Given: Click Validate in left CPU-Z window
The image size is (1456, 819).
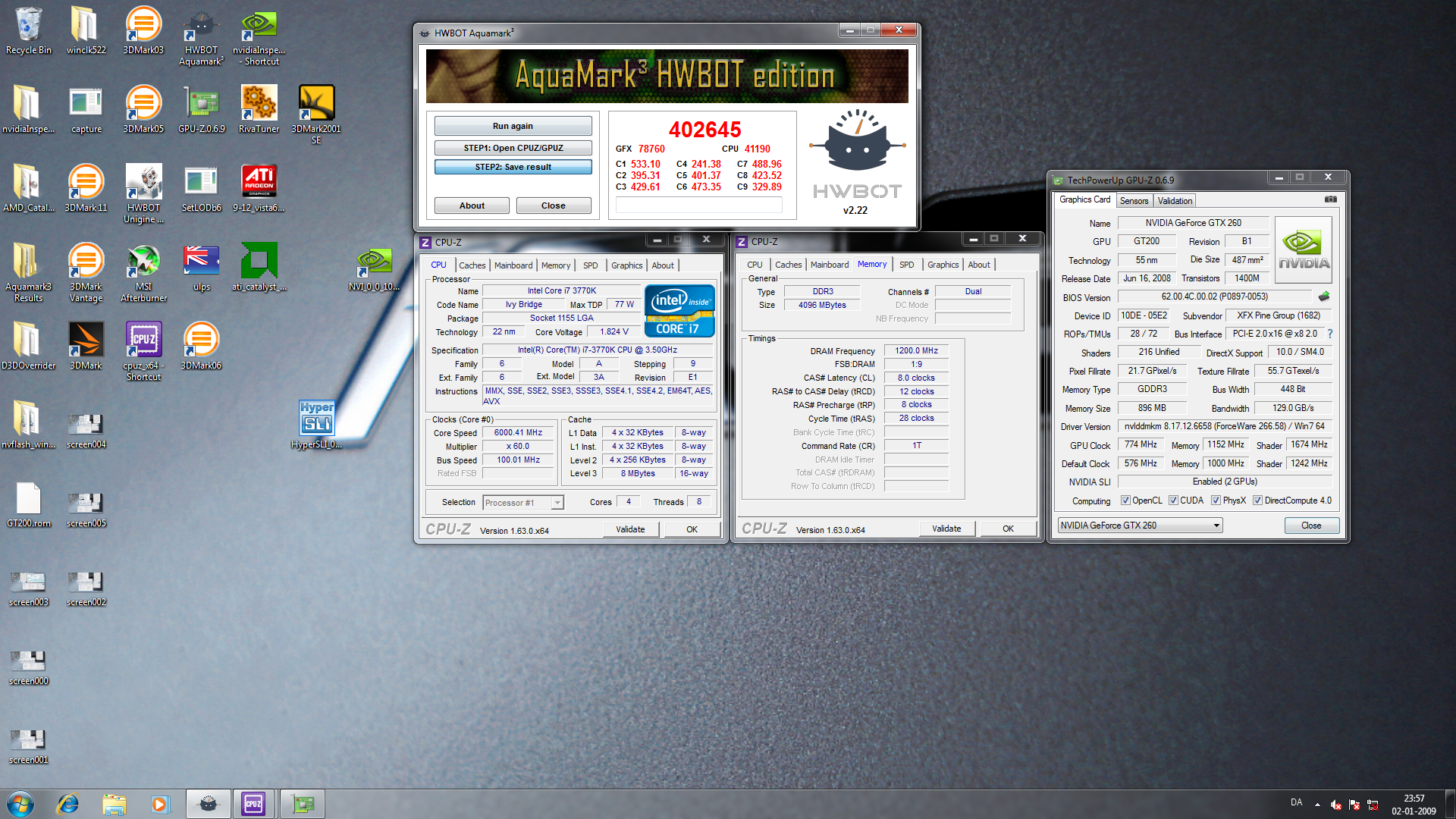Looking at the screenshot, I should click(630, 529).
